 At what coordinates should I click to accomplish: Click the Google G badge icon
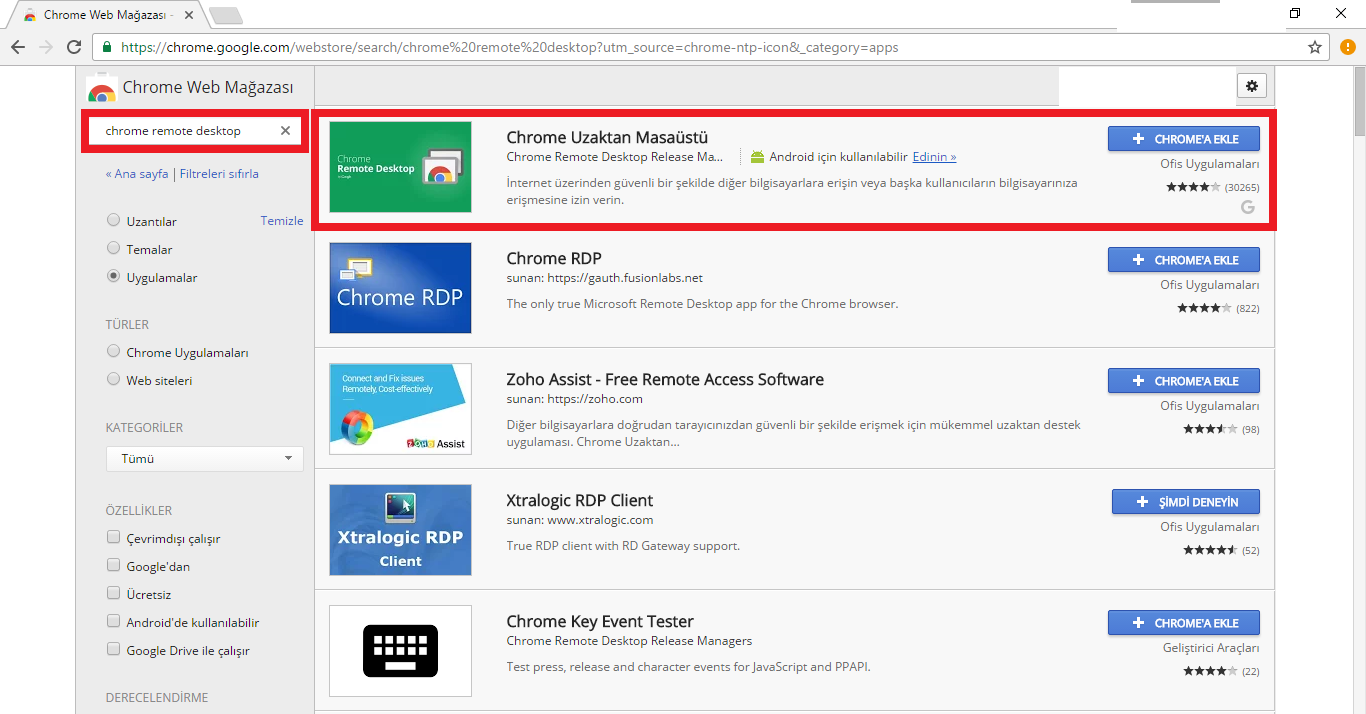coord(1247,207)
